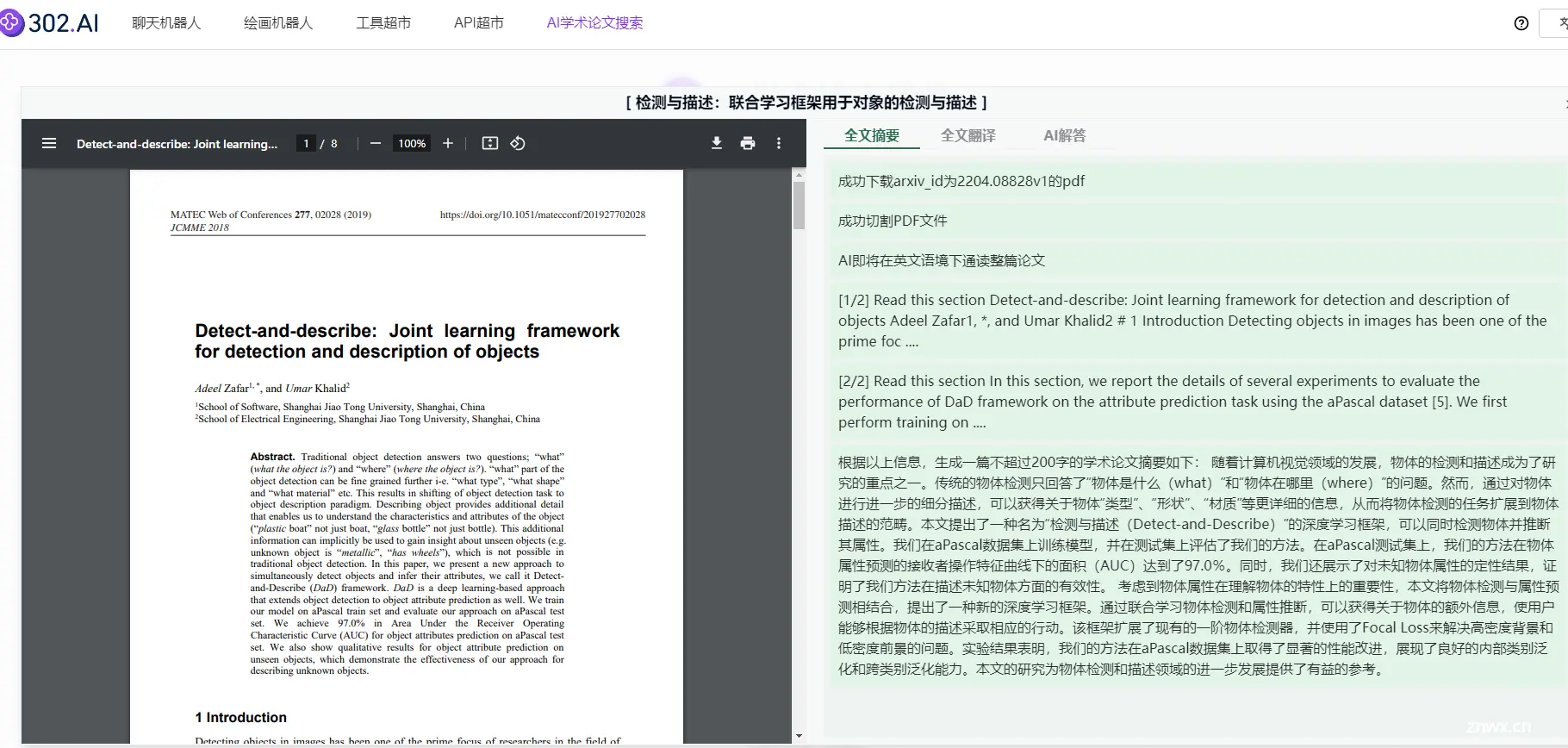Click the fit to page icon
Screen dimensions: 1568x748
tap(490, 143)
